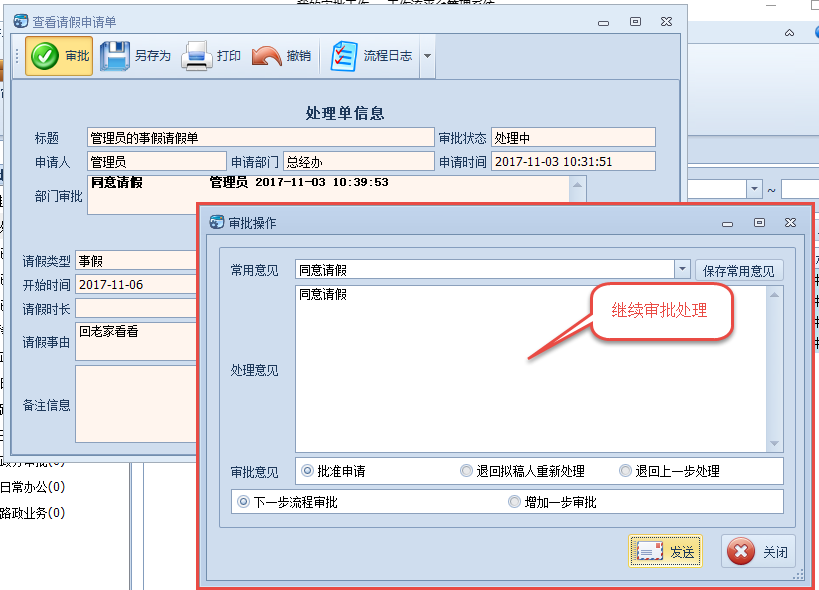This screenshot has width=819, height=590.
Task: Click the 审批 approve toolbar button
Action: (59, 56)
